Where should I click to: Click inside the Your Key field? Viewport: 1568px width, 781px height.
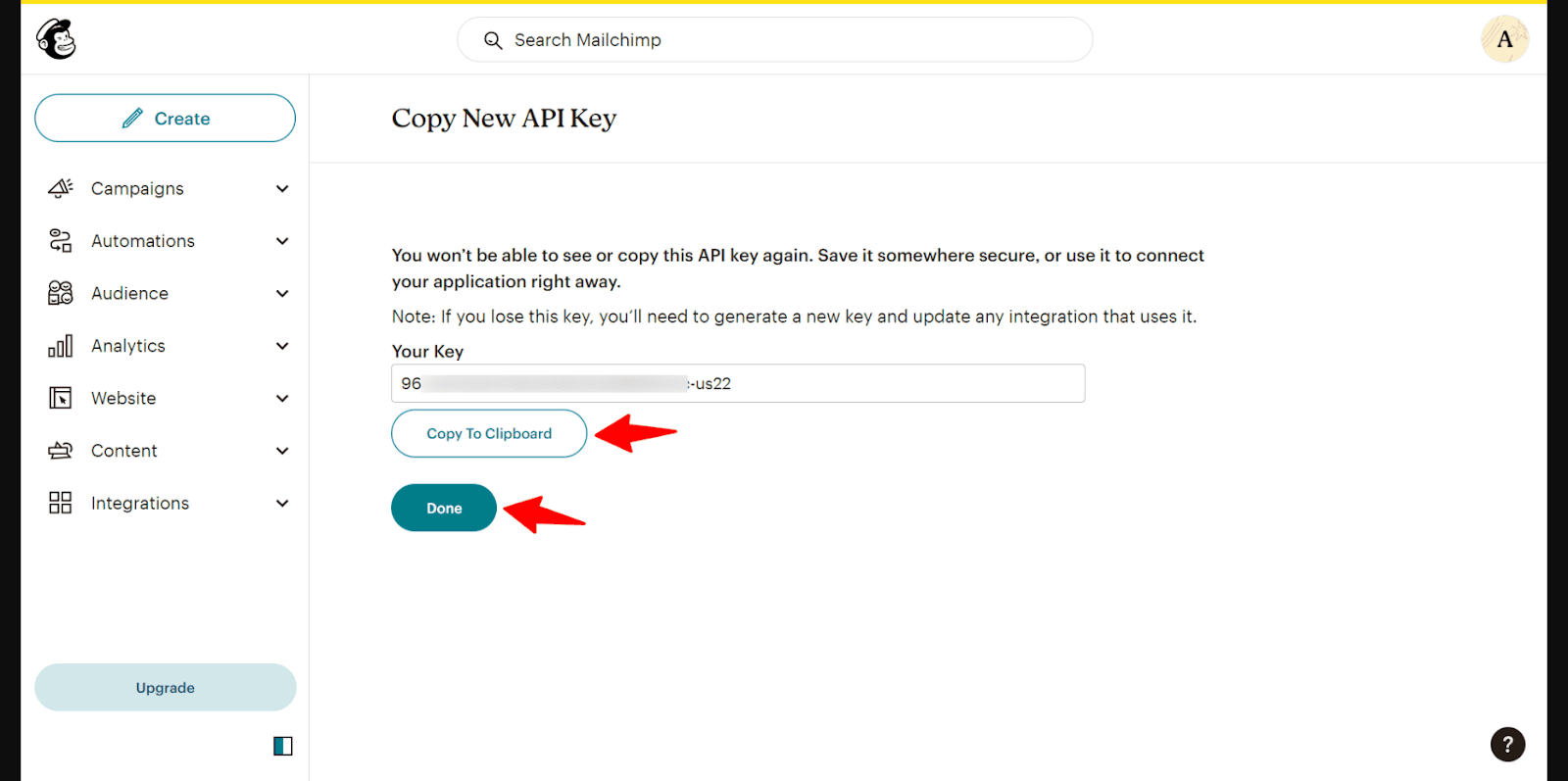click(738, 383)
